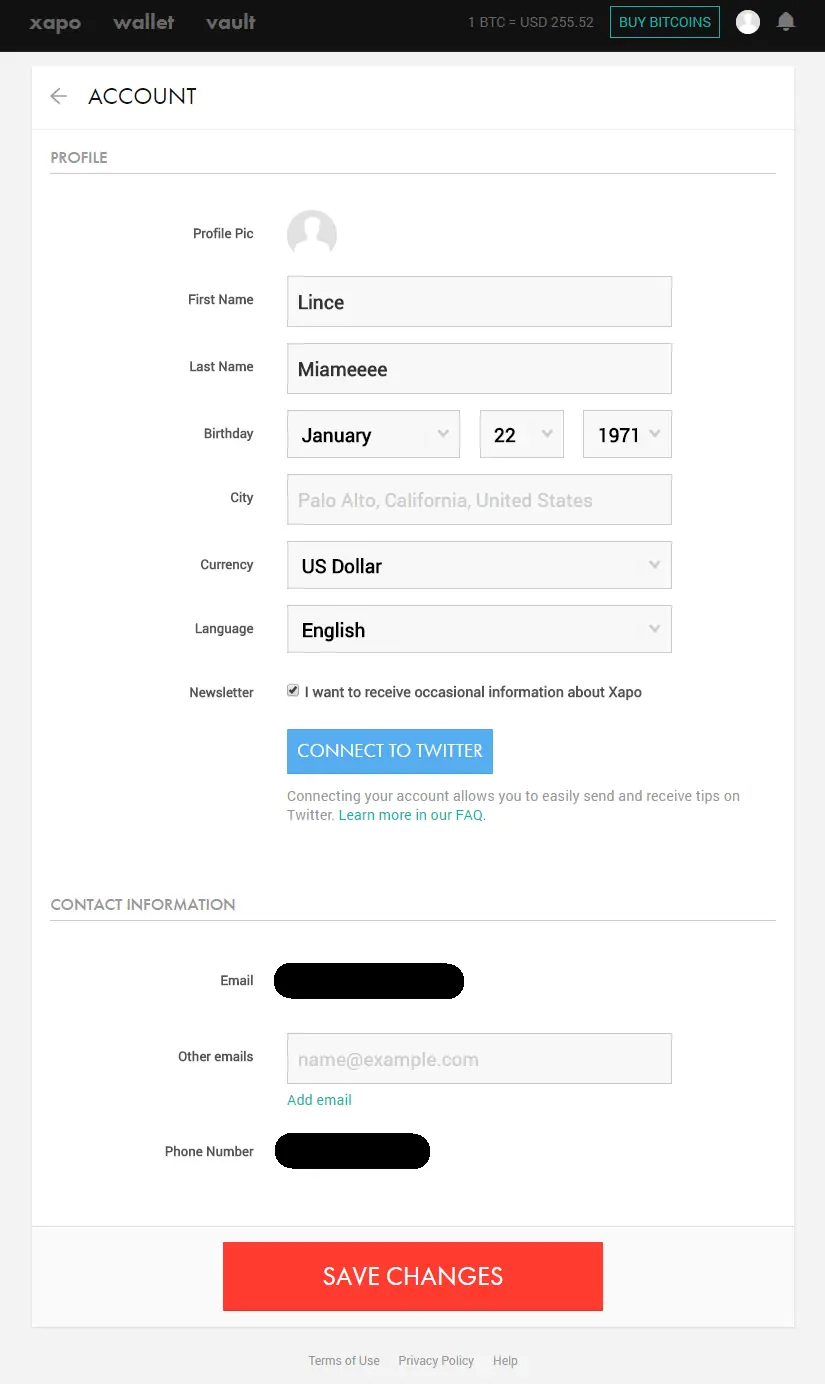
Task: Click the back arrow beside Account
Action: click(59, 96)
